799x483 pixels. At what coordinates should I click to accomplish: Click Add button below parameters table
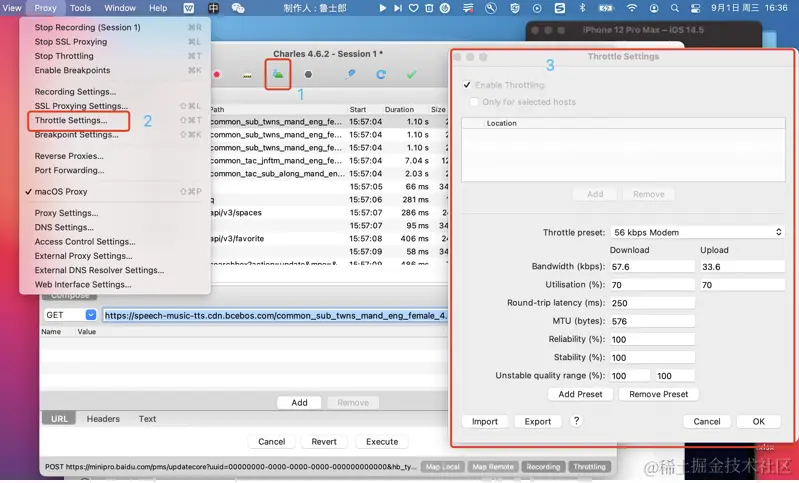(299, 402)
